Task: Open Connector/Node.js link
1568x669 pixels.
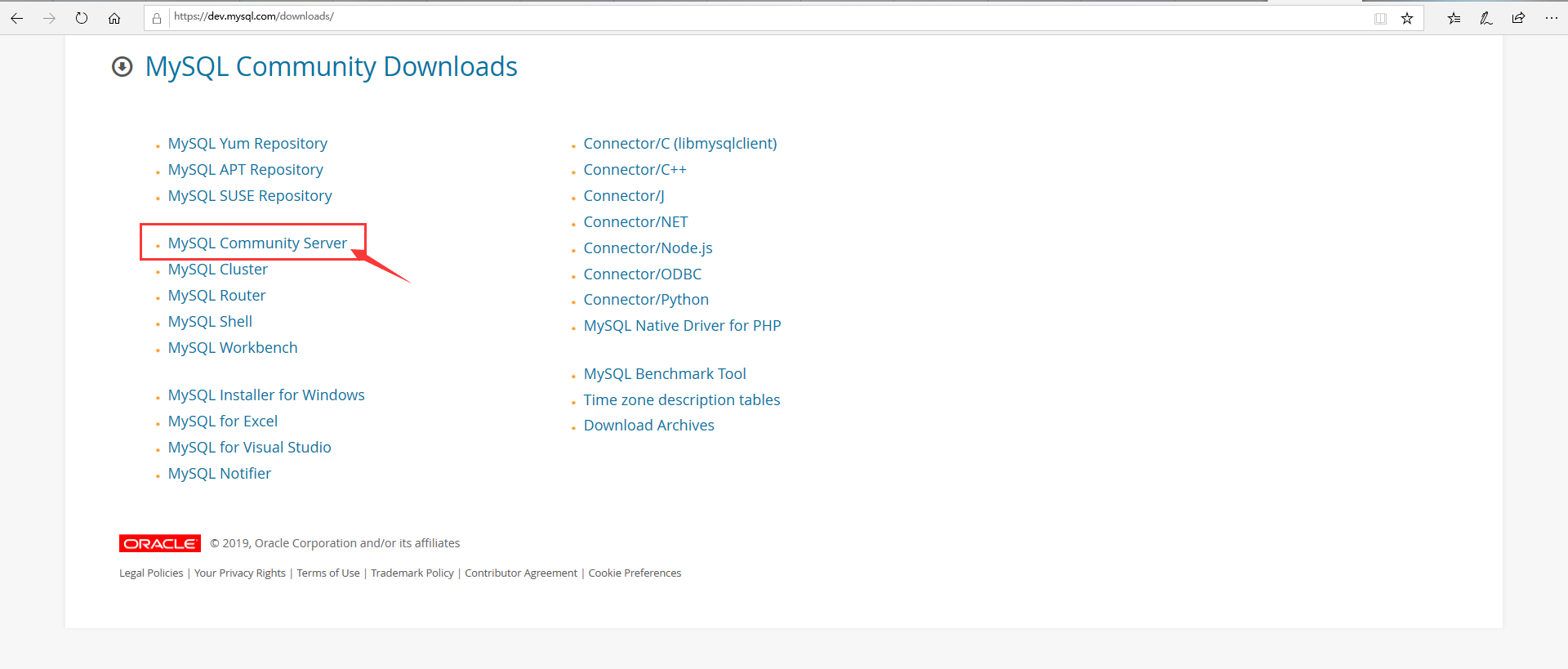Action: coord(648,248)
